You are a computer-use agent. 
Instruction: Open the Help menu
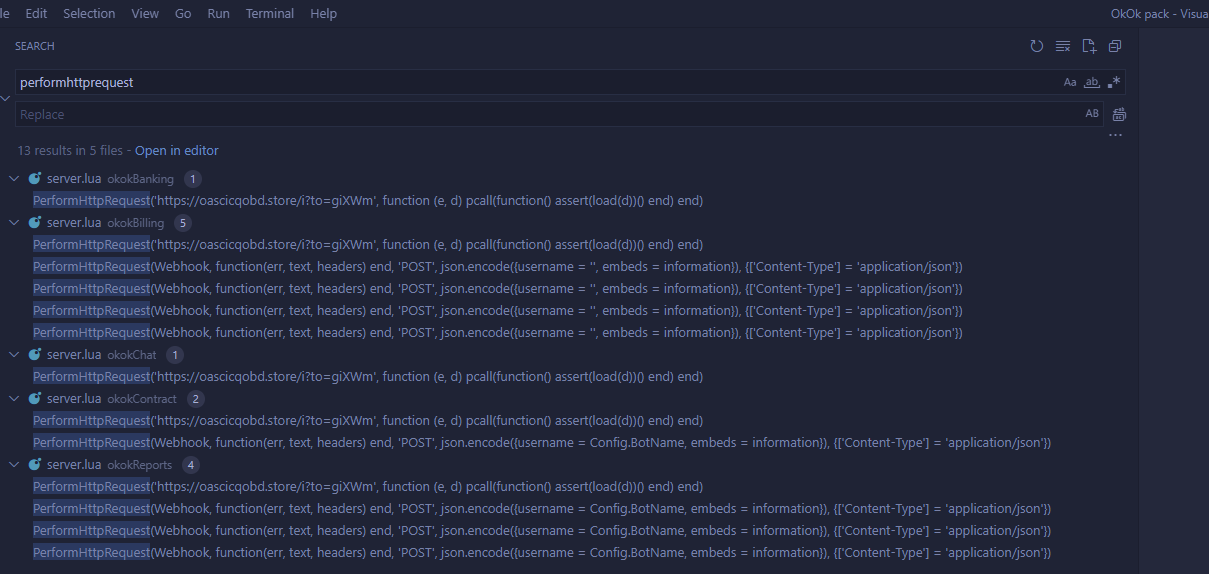323,14
